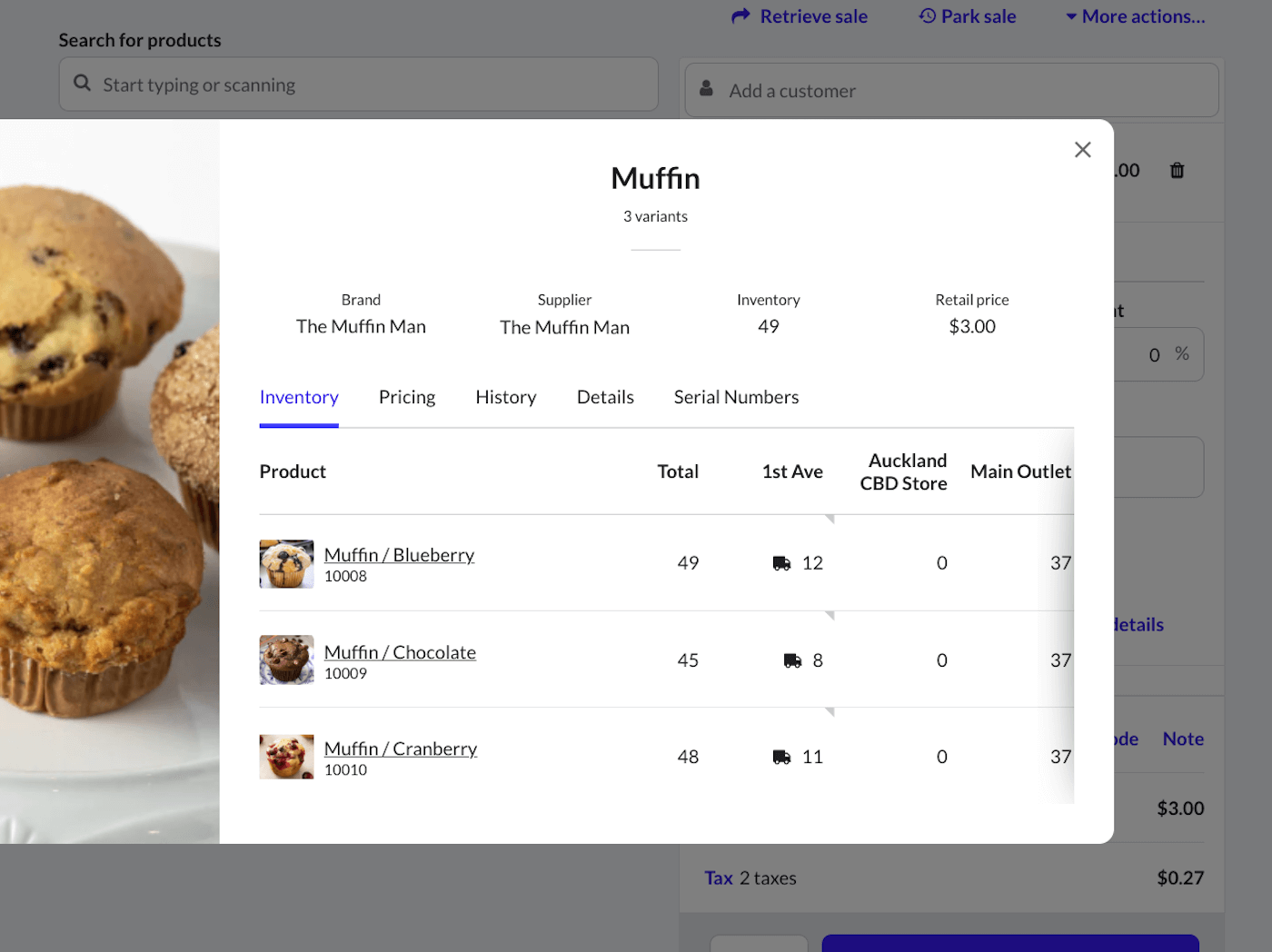
Task: Click the Park sale clock icon
Action: [x=927, y=16]
